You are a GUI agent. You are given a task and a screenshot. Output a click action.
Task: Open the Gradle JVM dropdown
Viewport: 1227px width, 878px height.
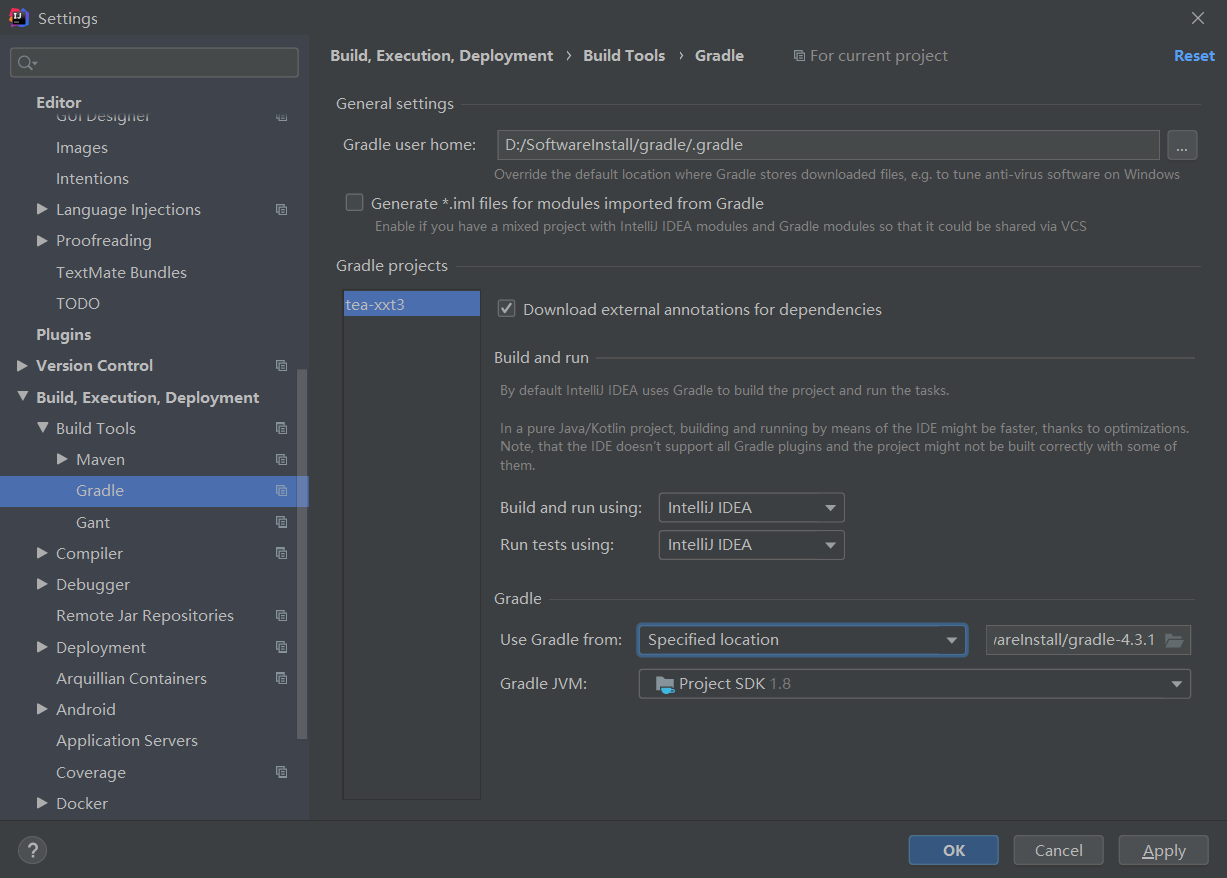pyautogui.click(x=915, y=684)
